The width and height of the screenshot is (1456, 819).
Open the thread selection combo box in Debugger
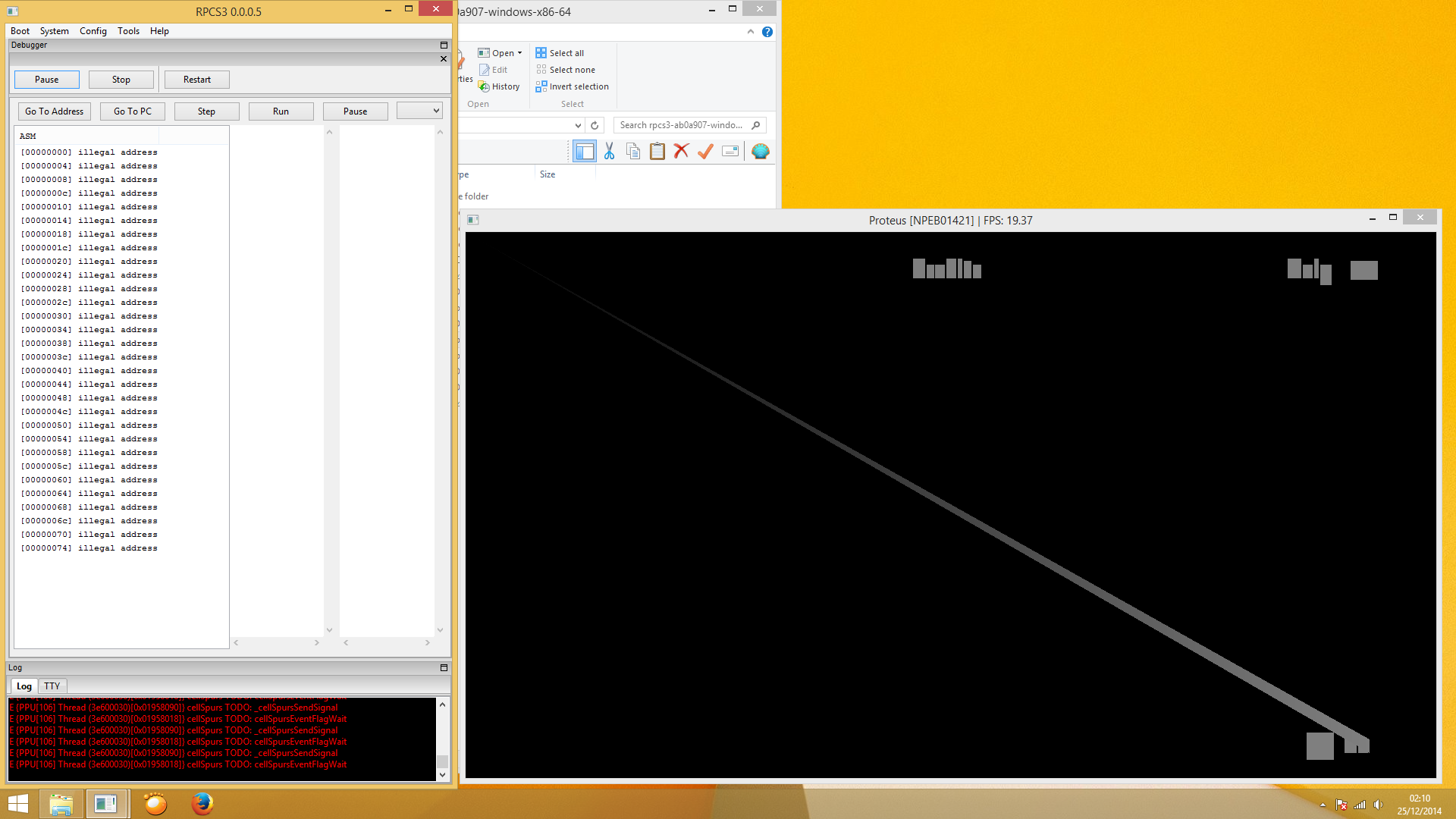[x=419, y=111]
